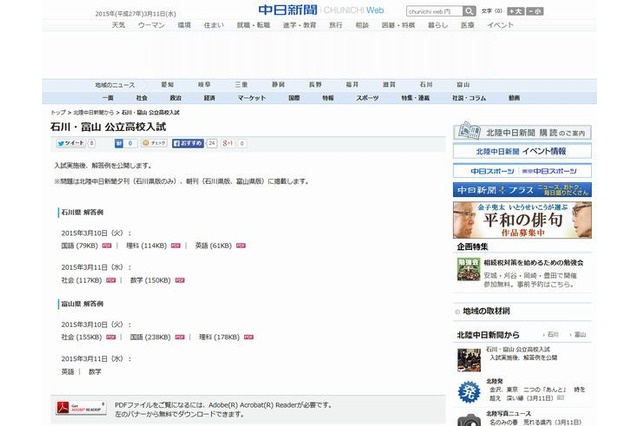The width and height of the screenshot is (640, 426).
Task: Open the イベント menu item
Action: 500,25
